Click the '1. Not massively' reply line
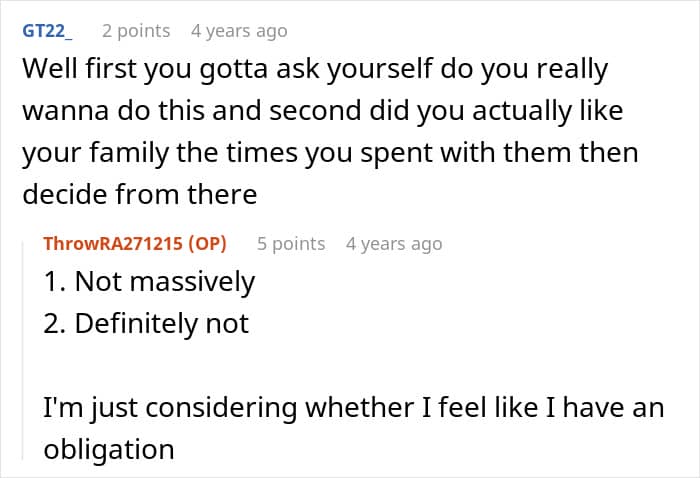 point(149,282)
